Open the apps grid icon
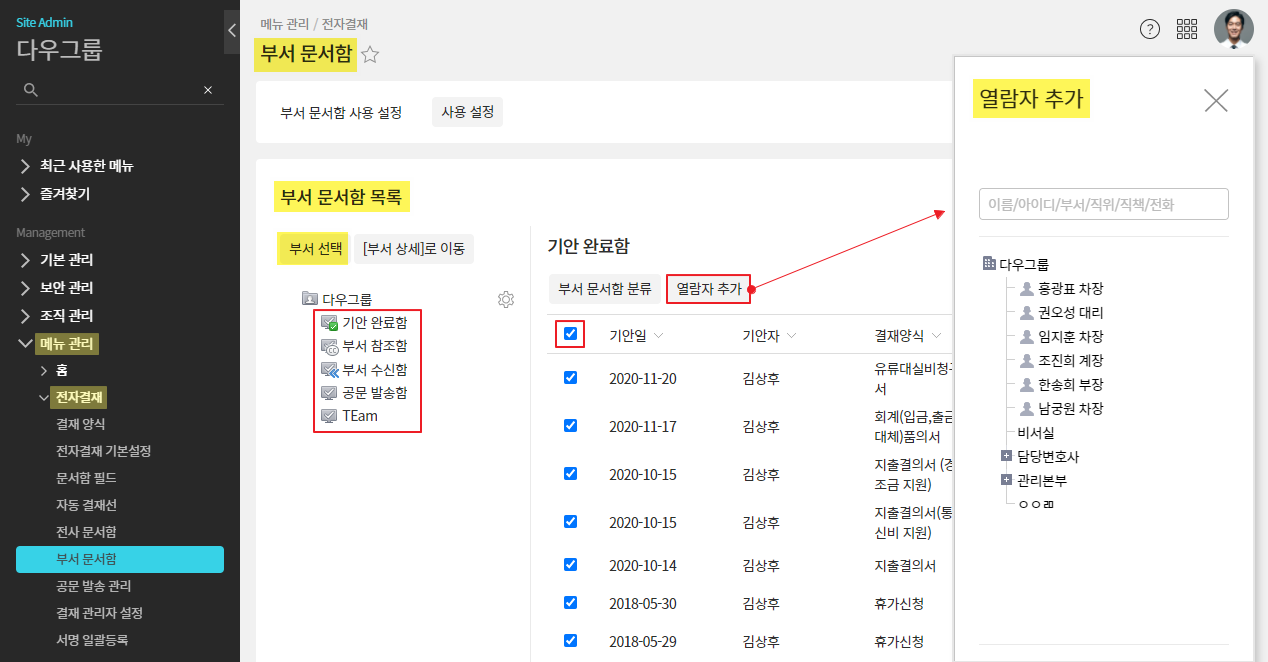Image resolution: width=1268 pixels, height=662 pixels. pyautogui.click(x=1187, y=29)
